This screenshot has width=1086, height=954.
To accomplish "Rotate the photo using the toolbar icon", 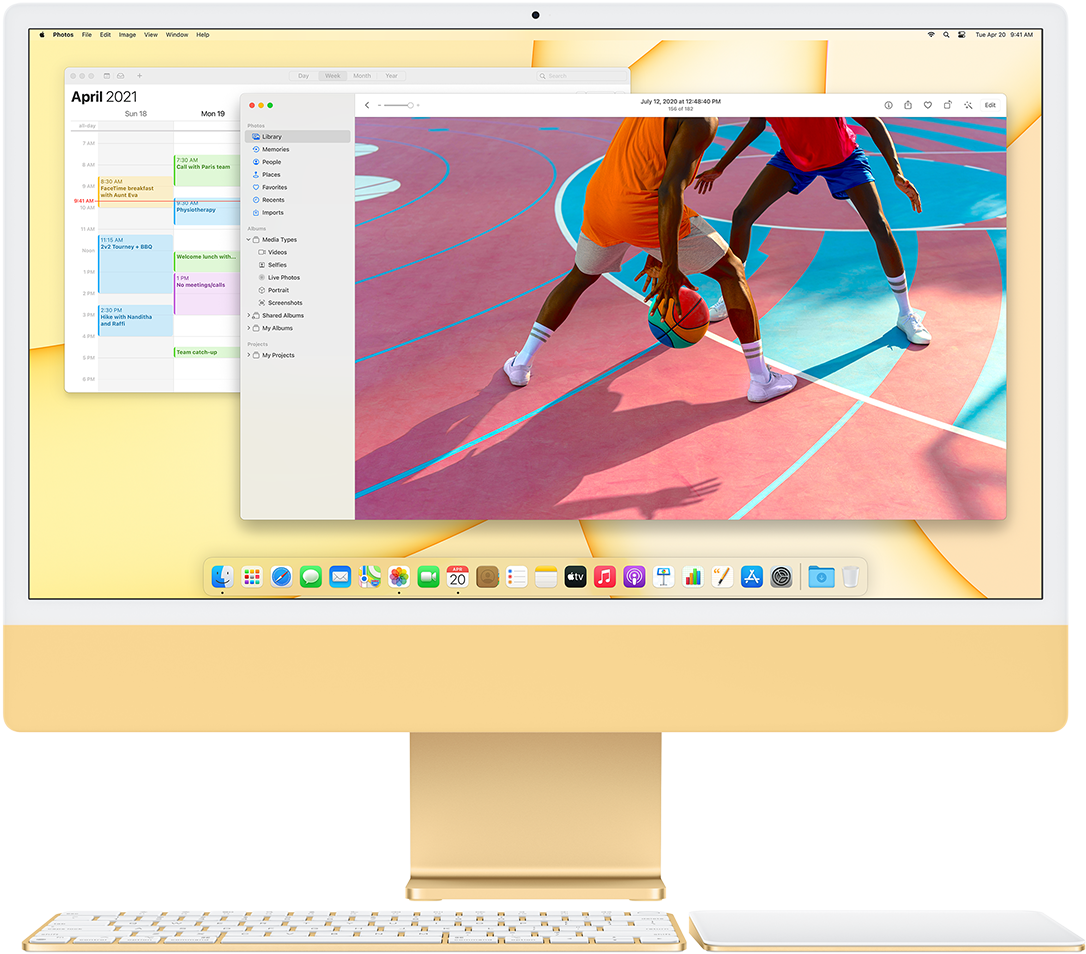I will tap(948, 105).
